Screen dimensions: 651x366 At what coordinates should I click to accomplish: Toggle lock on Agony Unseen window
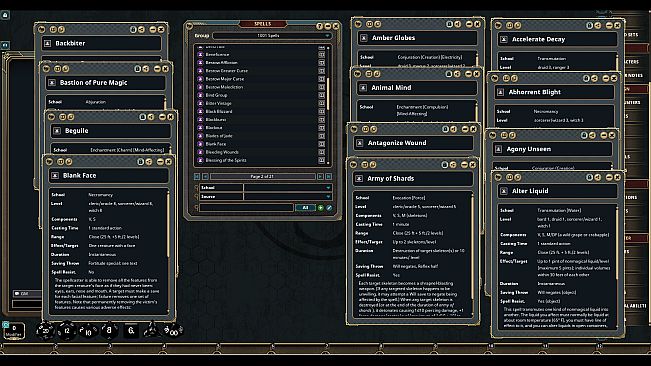pos(584,135)
